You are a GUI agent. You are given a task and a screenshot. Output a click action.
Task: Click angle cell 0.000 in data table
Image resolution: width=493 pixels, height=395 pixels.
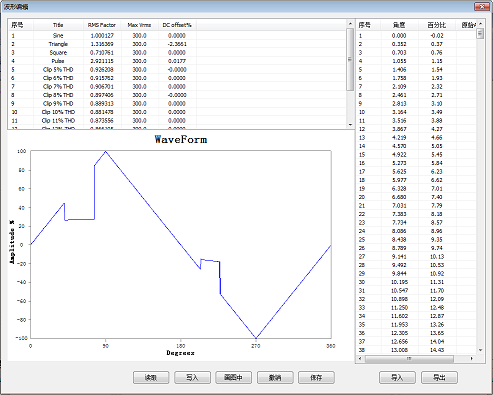click(x=399, y=35)
